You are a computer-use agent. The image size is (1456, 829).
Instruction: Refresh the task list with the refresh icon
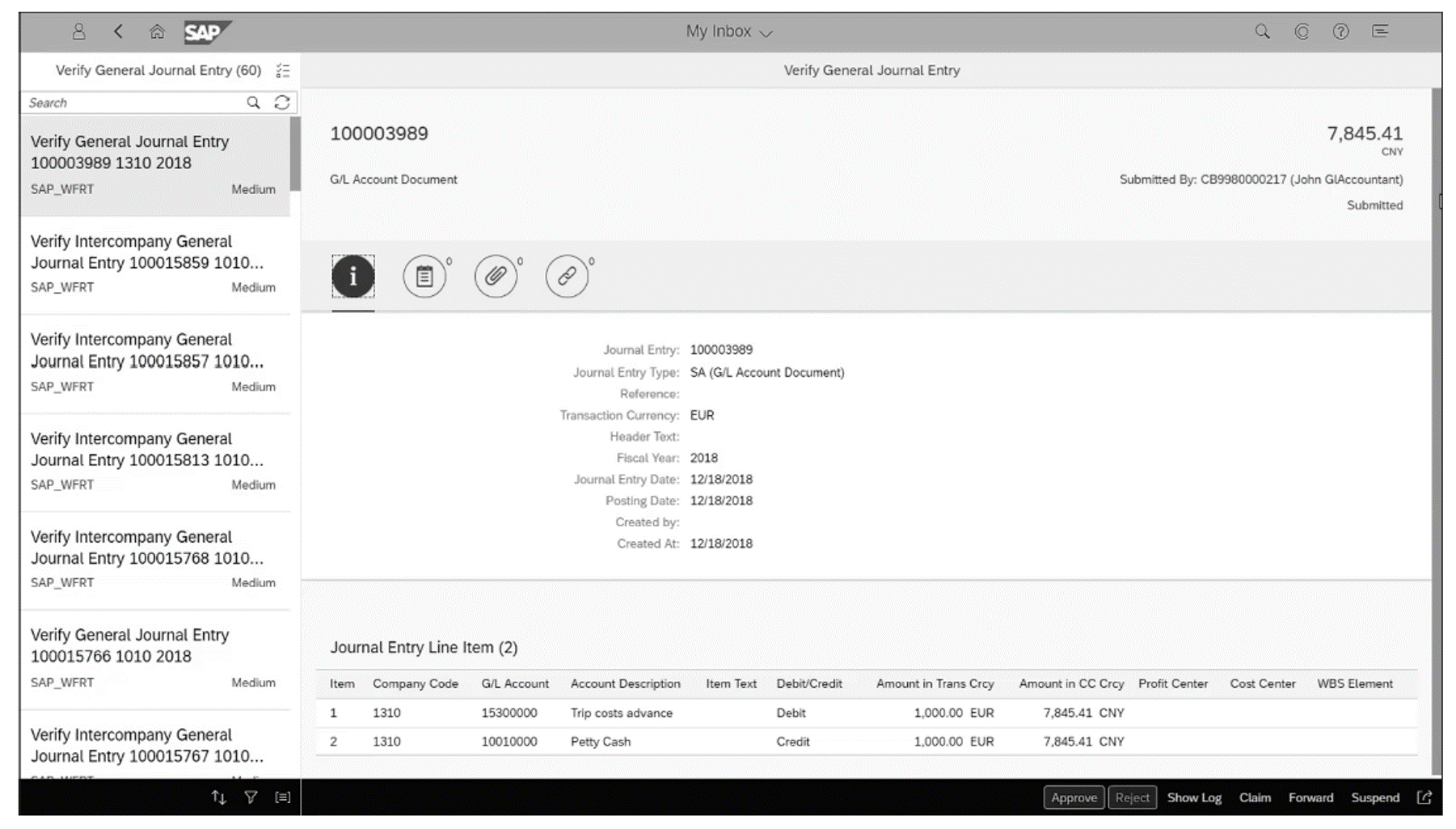(281, 103)
